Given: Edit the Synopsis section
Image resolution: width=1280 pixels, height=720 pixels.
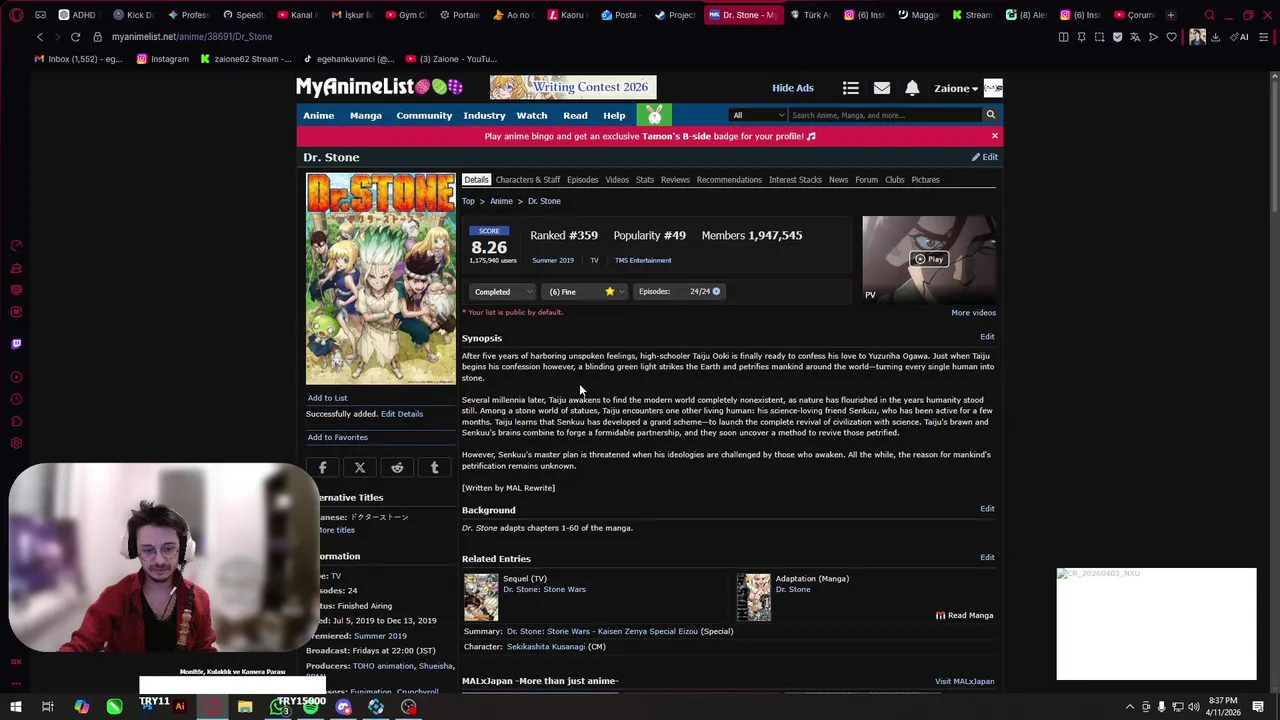Looking at the screenshot, I should [x=987, y=337].
